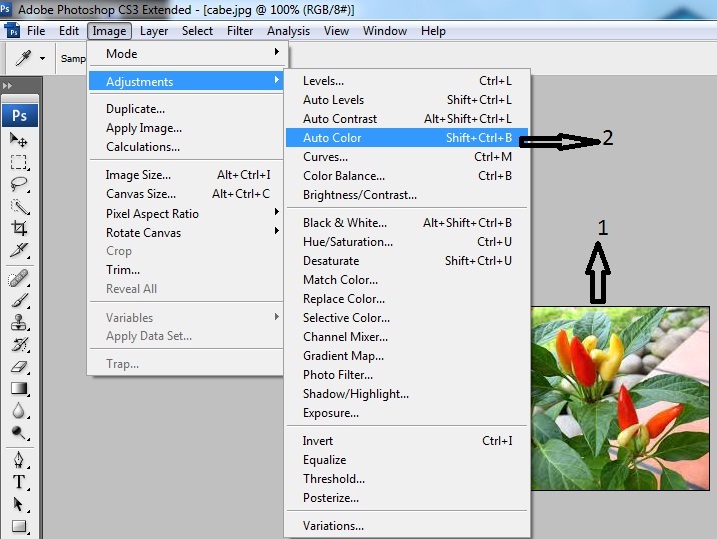Viewport: 717px width, 539px height.
Task: Open Shadow/Highlight... adjustment
Action: pos(407,394)
